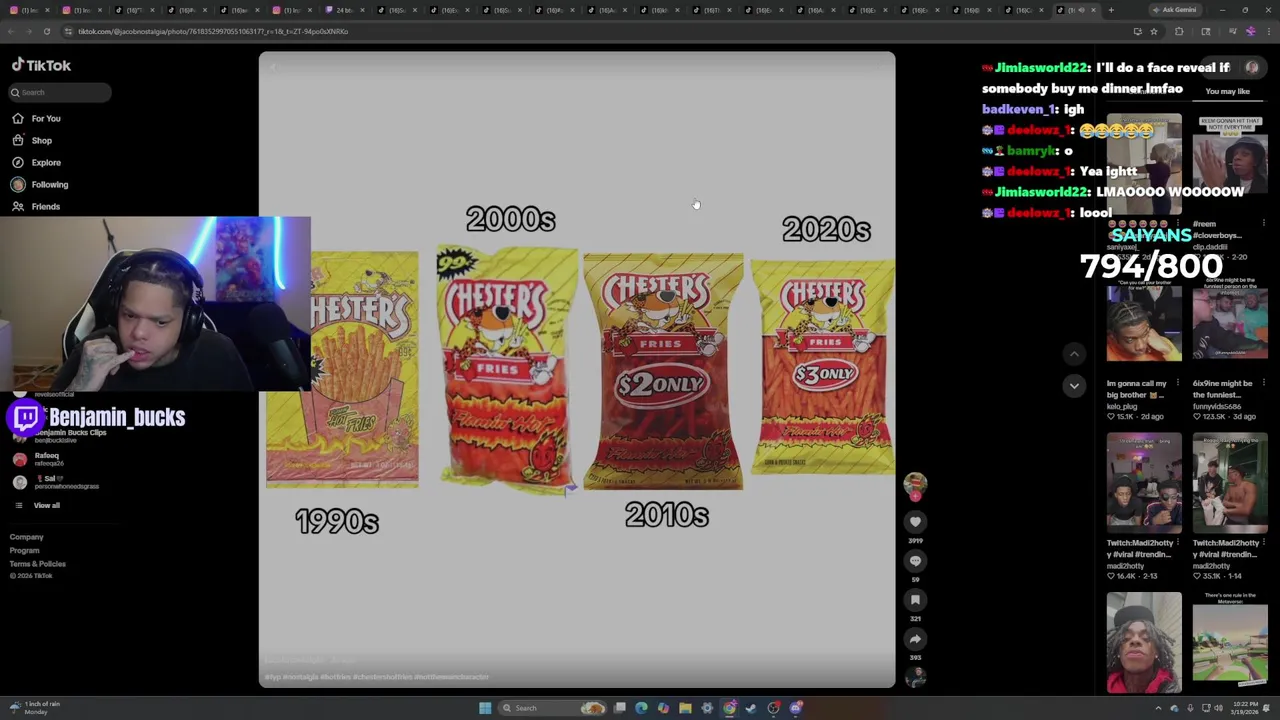Share the photo post
This screenshot has height=720, width=1280.
(915, 638)
